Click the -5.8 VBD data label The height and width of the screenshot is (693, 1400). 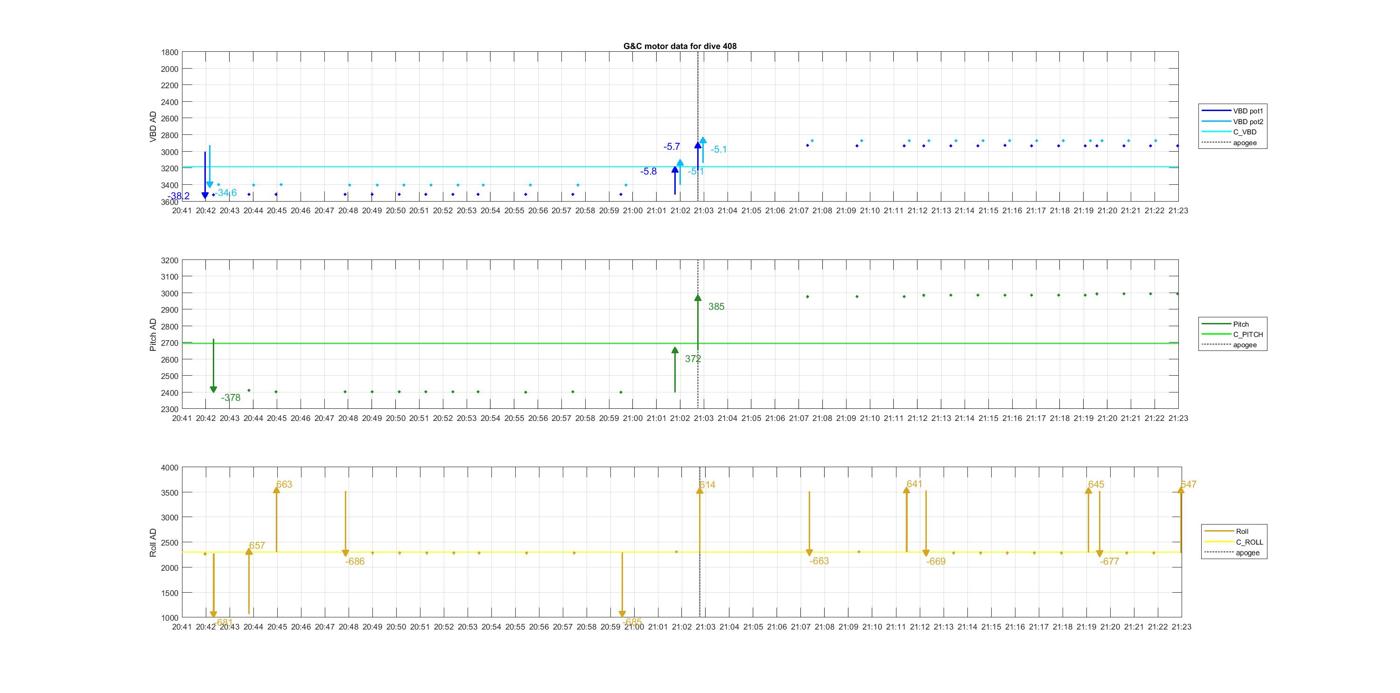649,172
